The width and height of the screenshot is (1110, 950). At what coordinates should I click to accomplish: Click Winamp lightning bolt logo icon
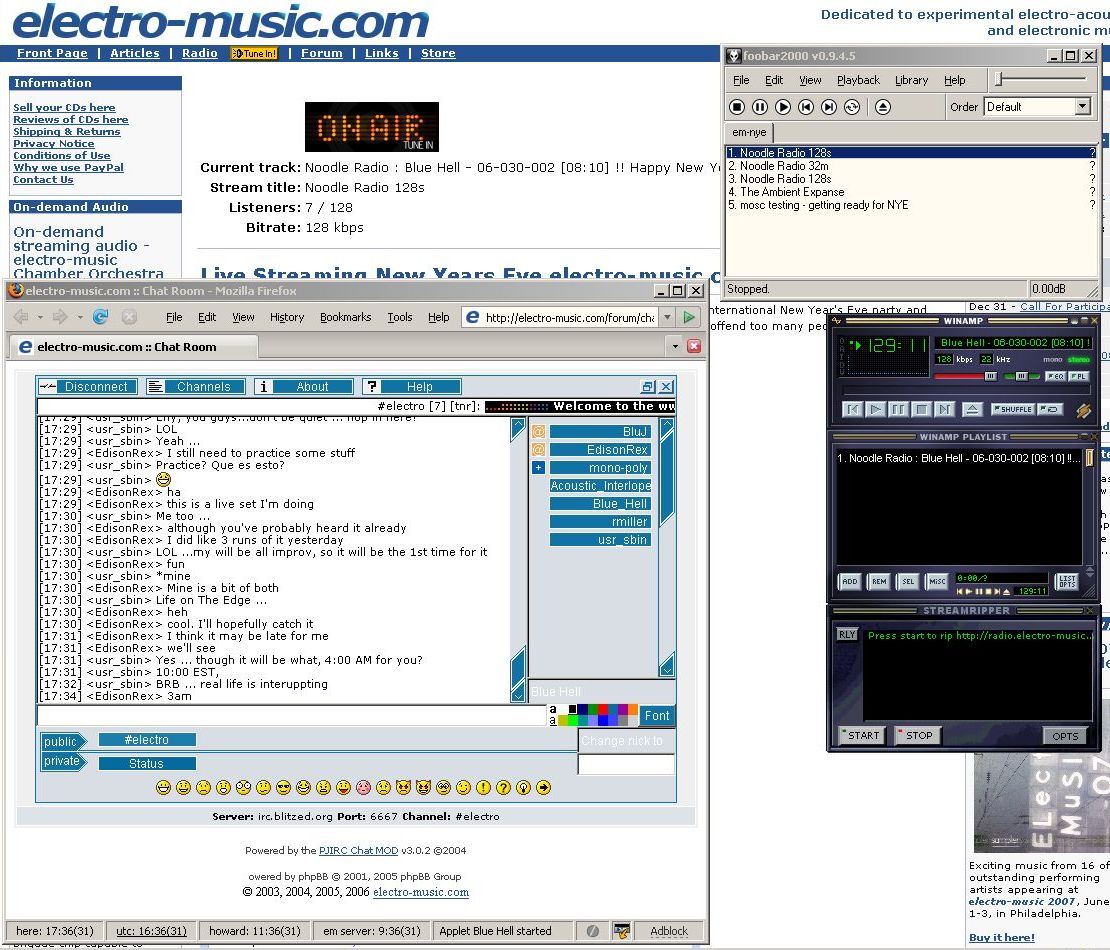1083,410
